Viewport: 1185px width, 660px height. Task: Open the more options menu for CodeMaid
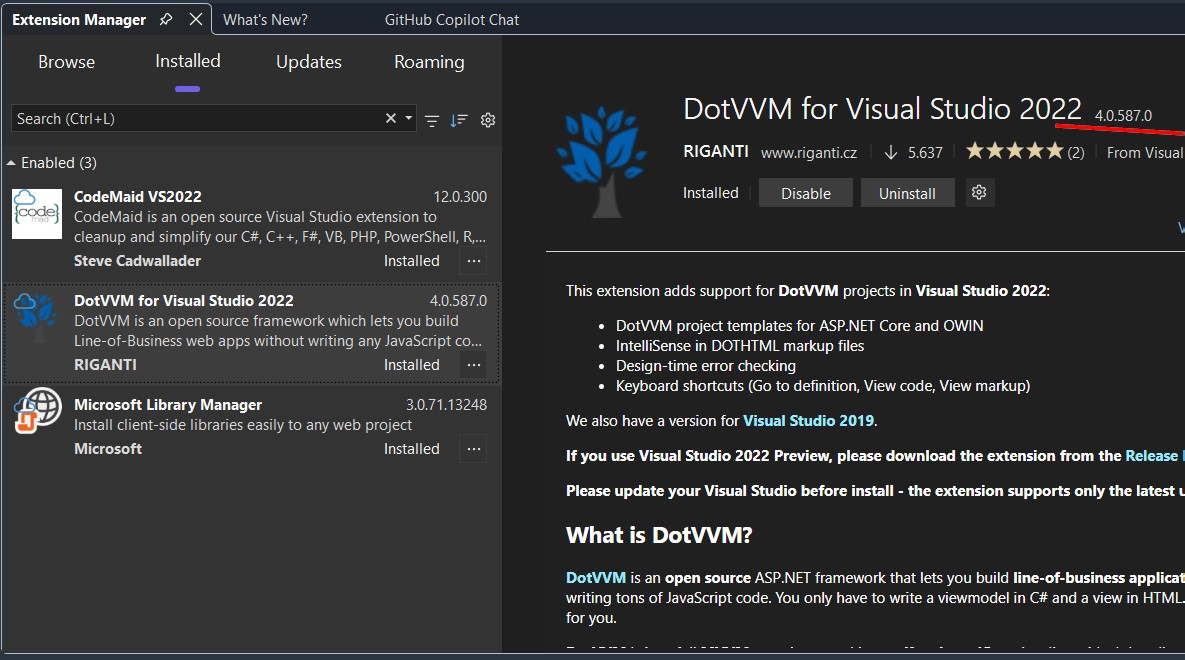(474, 261)
